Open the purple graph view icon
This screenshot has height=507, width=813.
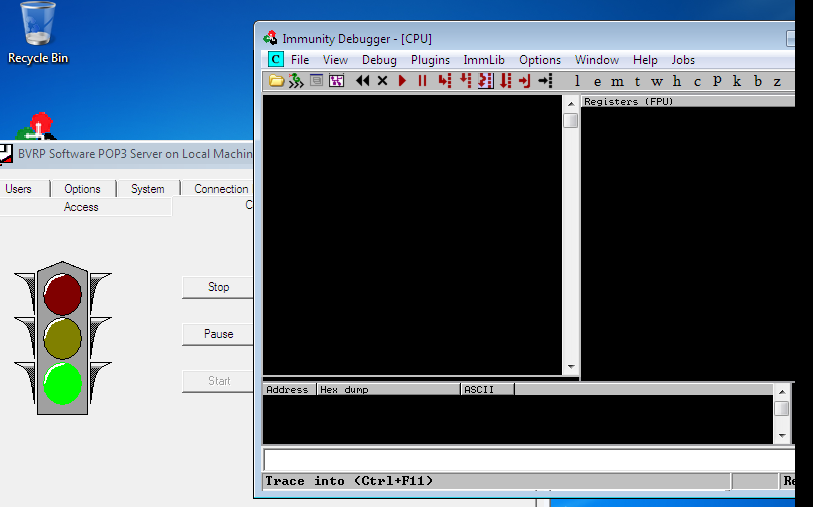(337, 81)
